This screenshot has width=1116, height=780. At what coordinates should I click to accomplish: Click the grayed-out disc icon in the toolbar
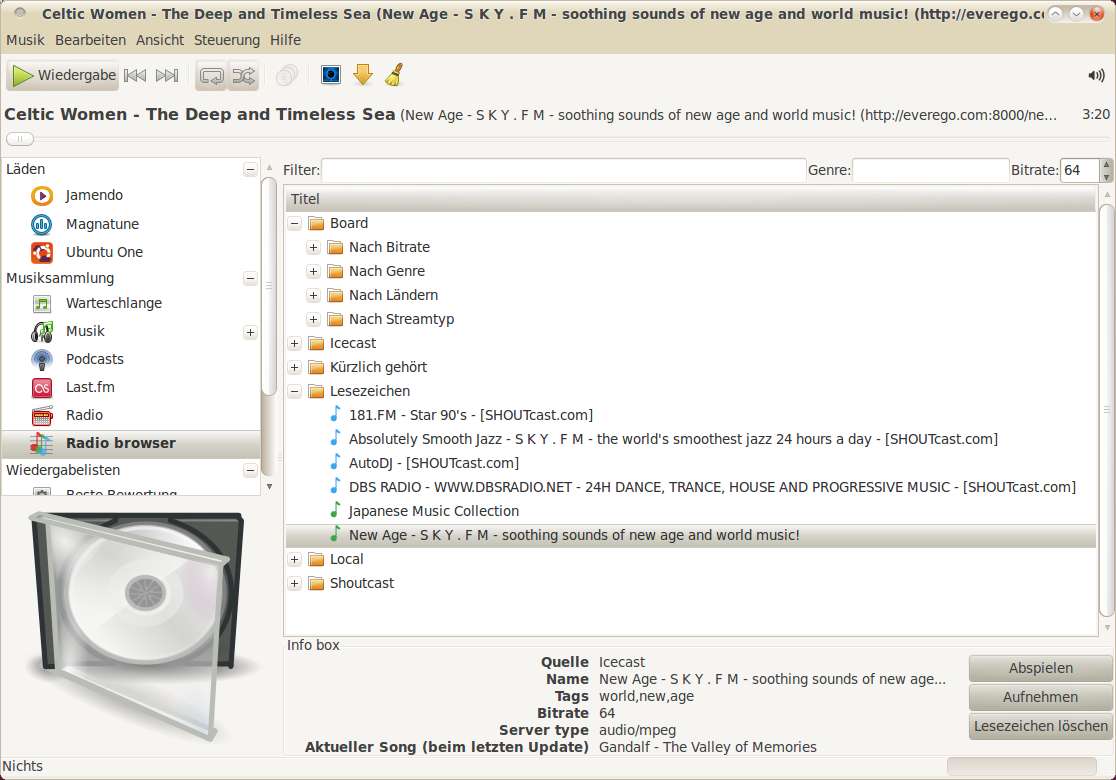[x=287, y=75]
